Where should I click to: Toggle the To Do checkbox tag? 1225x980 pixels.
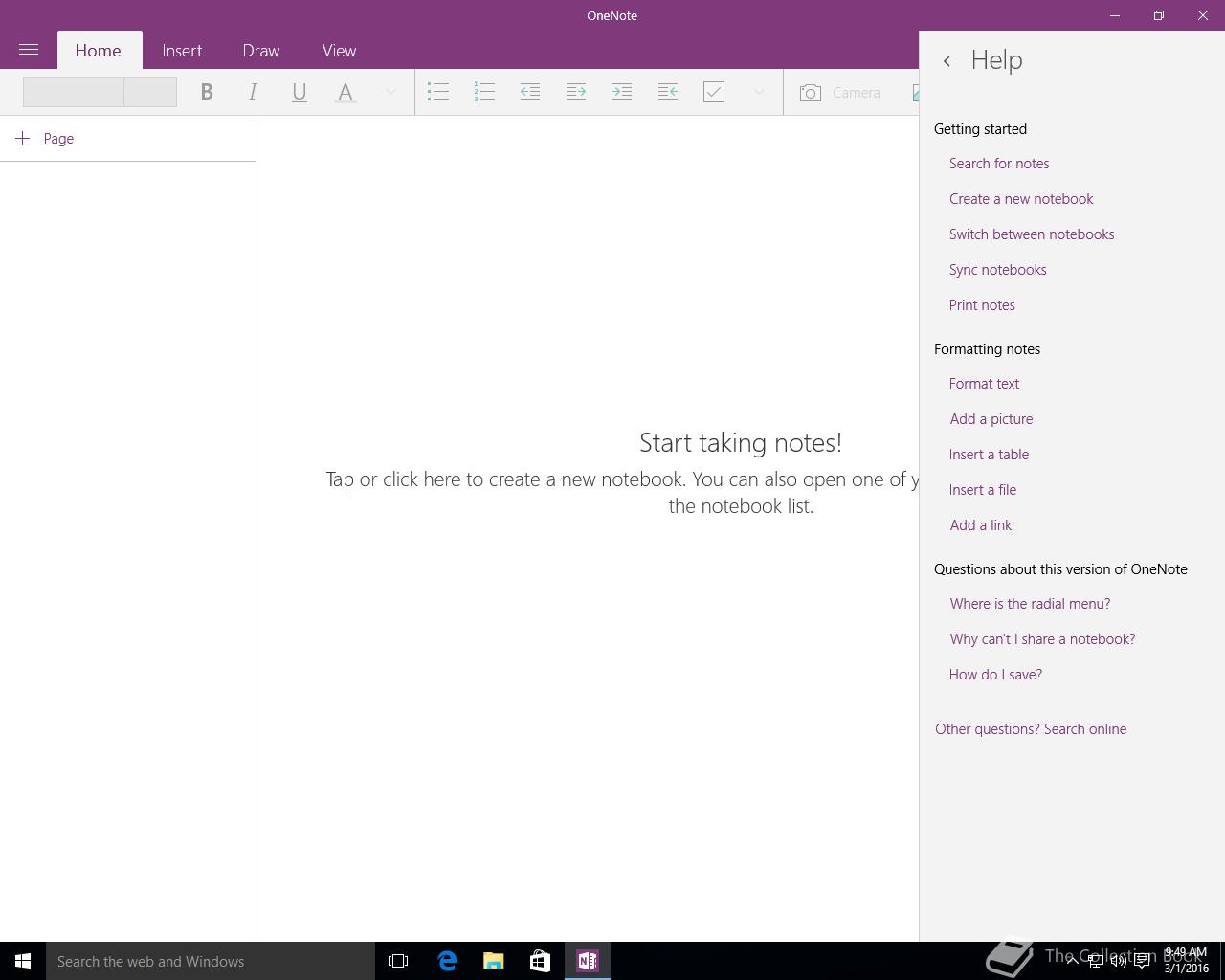(714, 92)
